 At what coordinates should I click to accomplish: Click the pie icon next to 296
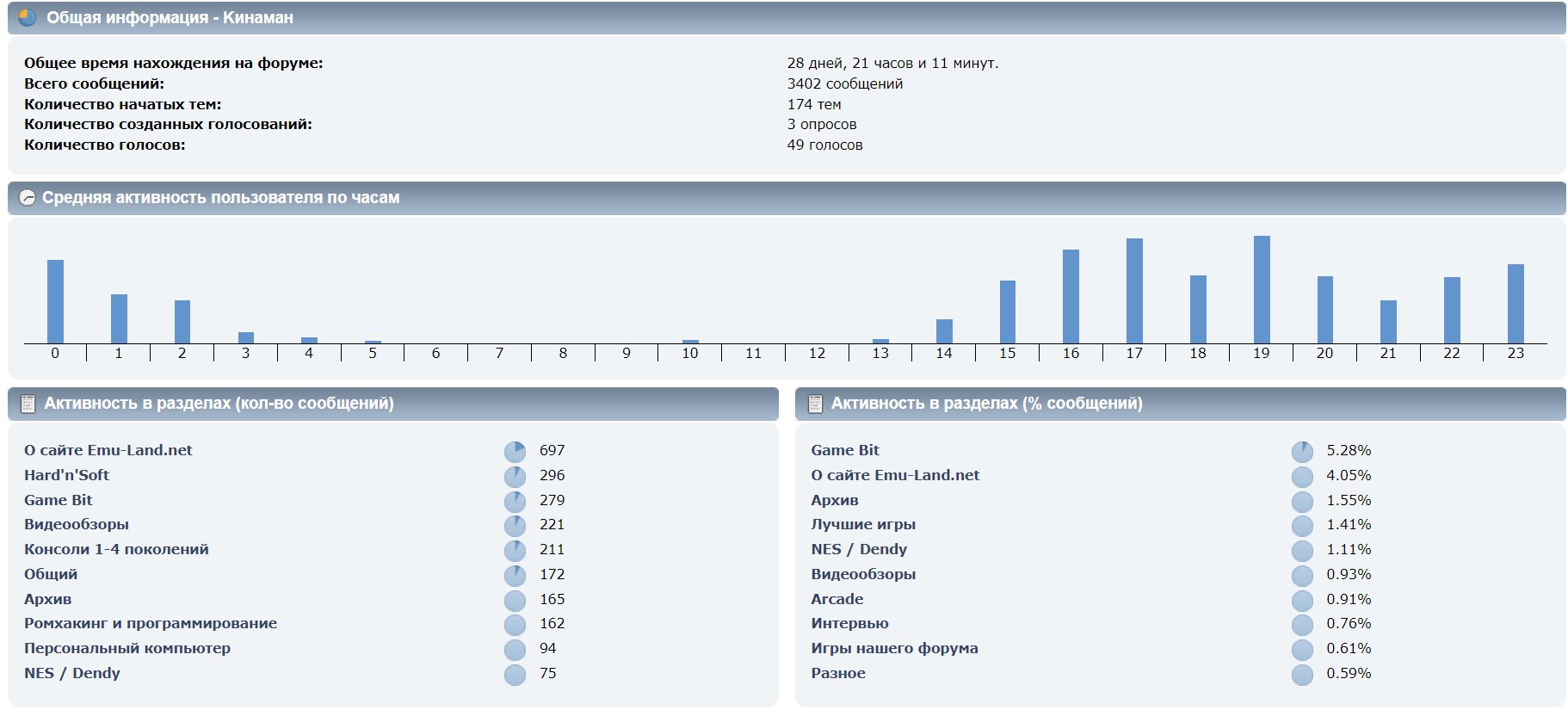(515, 477)
